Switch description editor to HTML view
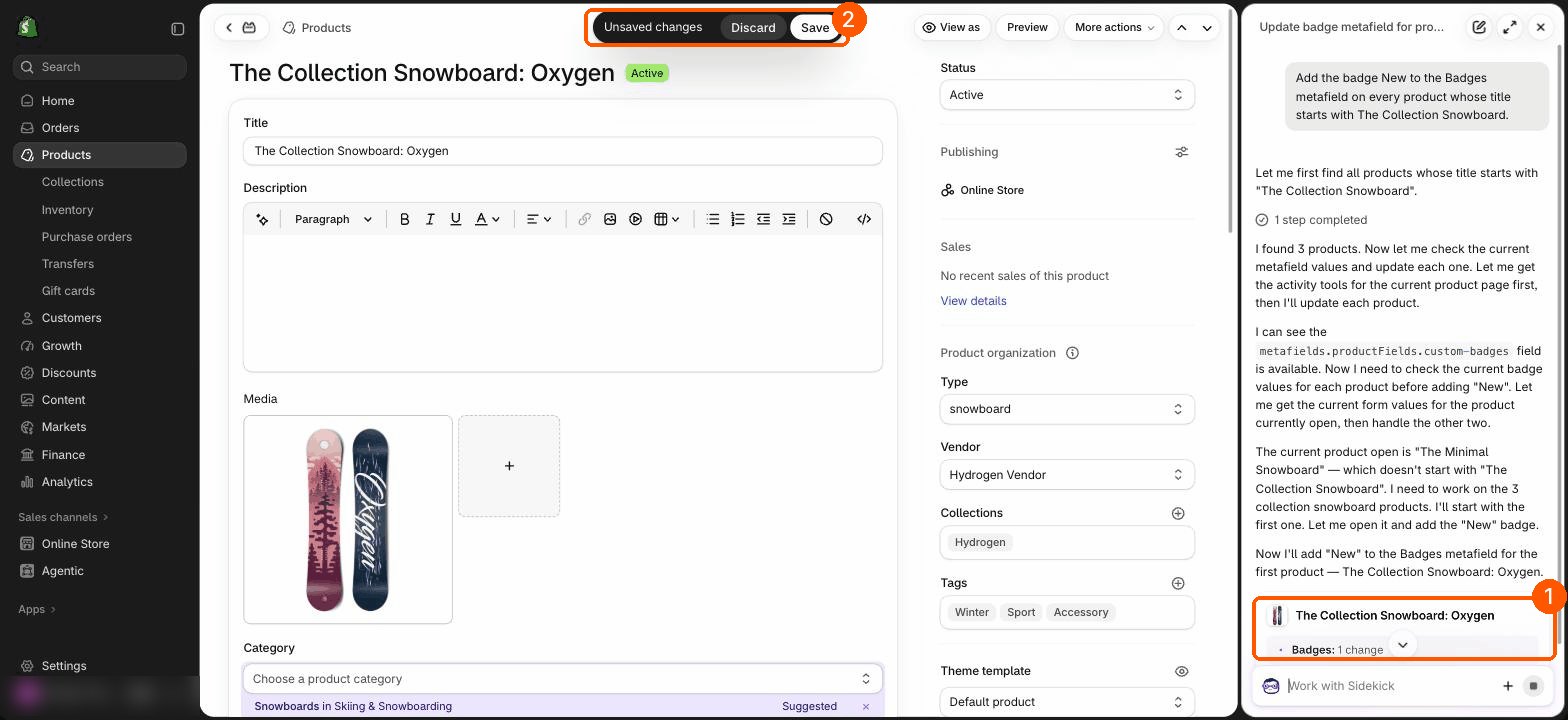This screenshot has height=720, width=1568. 864,219
